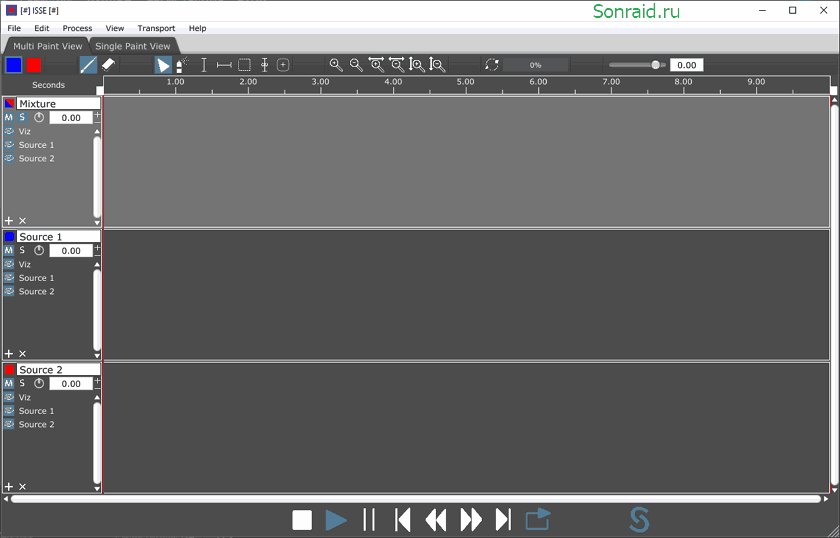Click the rewind button

point(436,520)
